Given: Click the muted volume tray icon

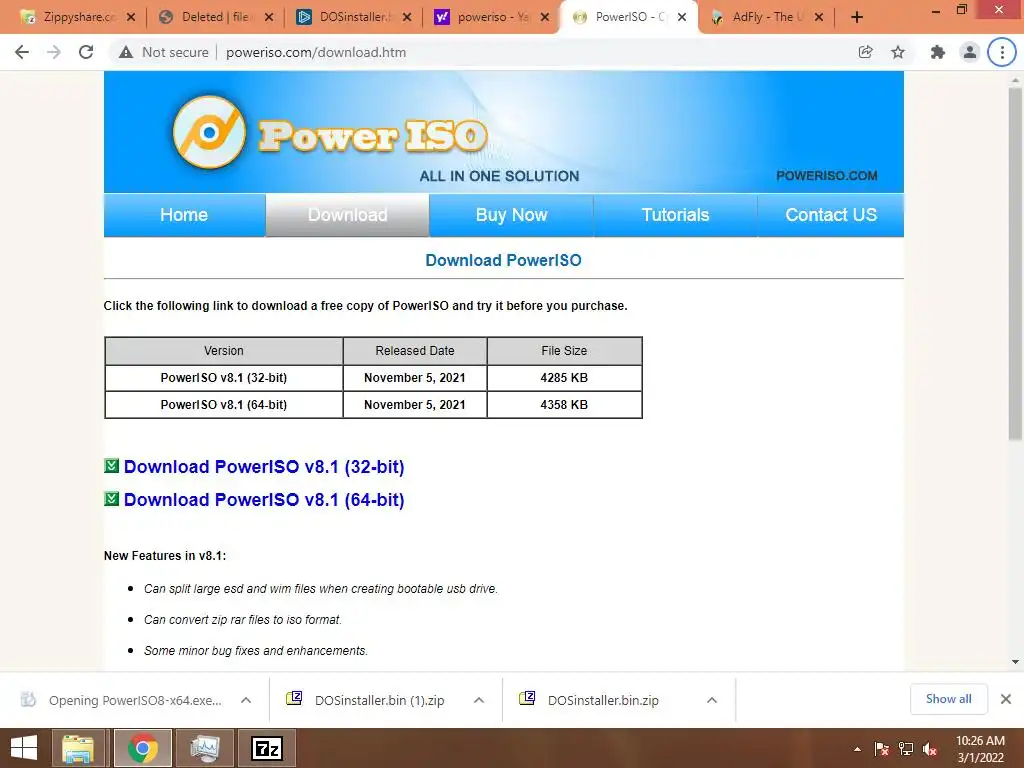Looking at the screenshot, I should click(930, 749).
